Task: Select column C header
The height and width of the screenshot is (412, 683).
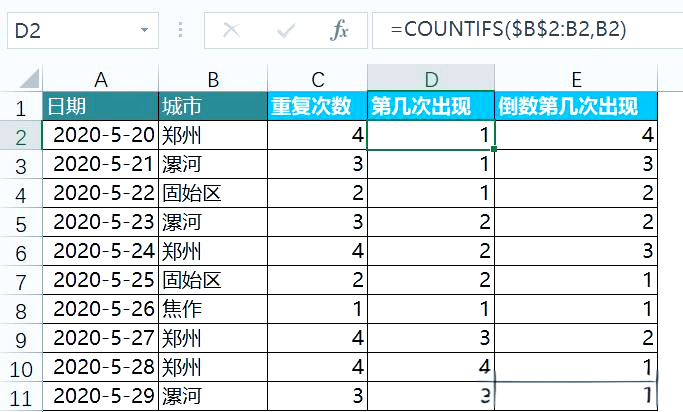Action: (x=318, y=79)
